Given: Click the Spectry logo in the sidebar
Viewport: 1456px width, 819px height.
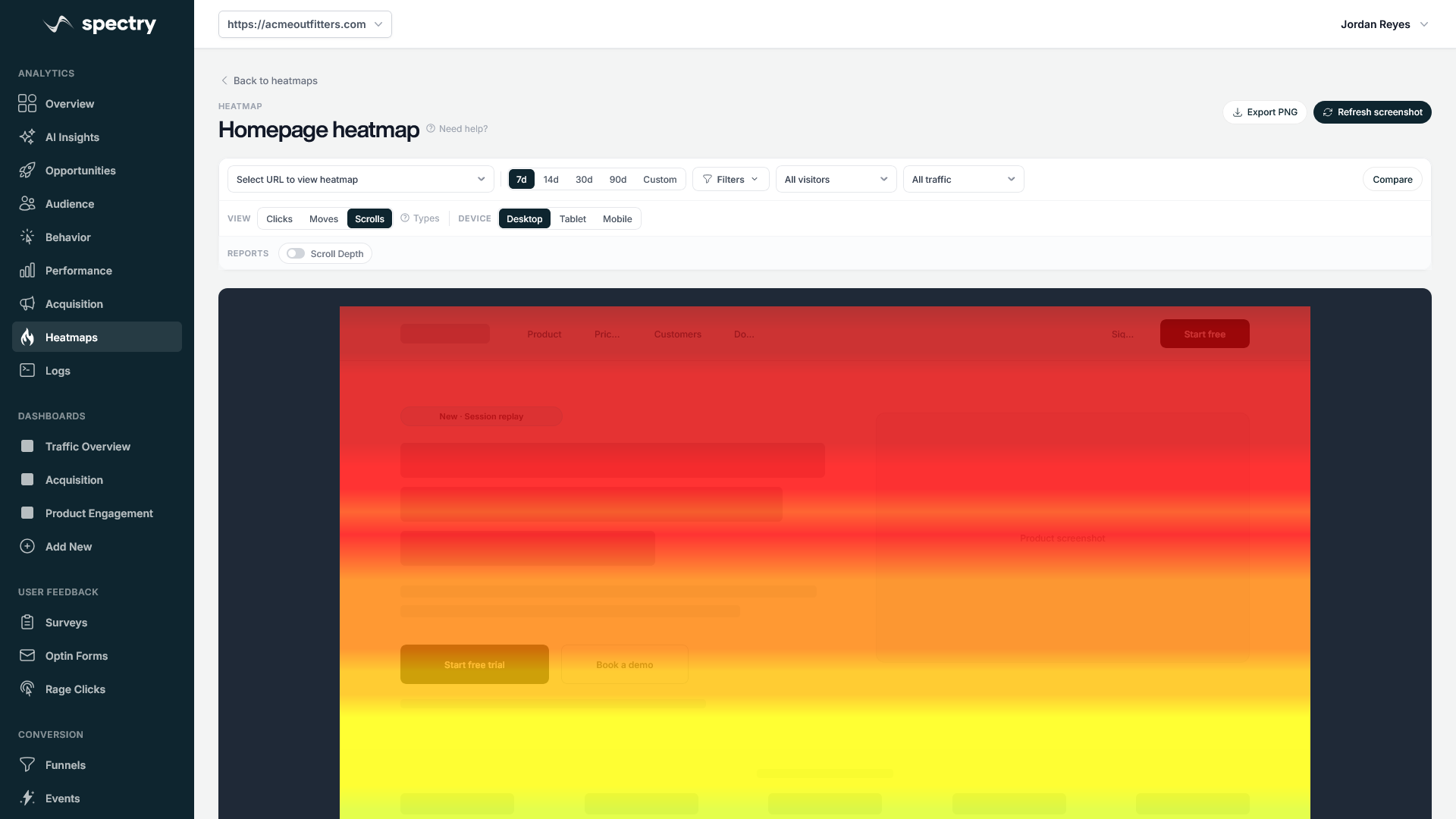Looking at the screenshot, I should tap(99, 24).
